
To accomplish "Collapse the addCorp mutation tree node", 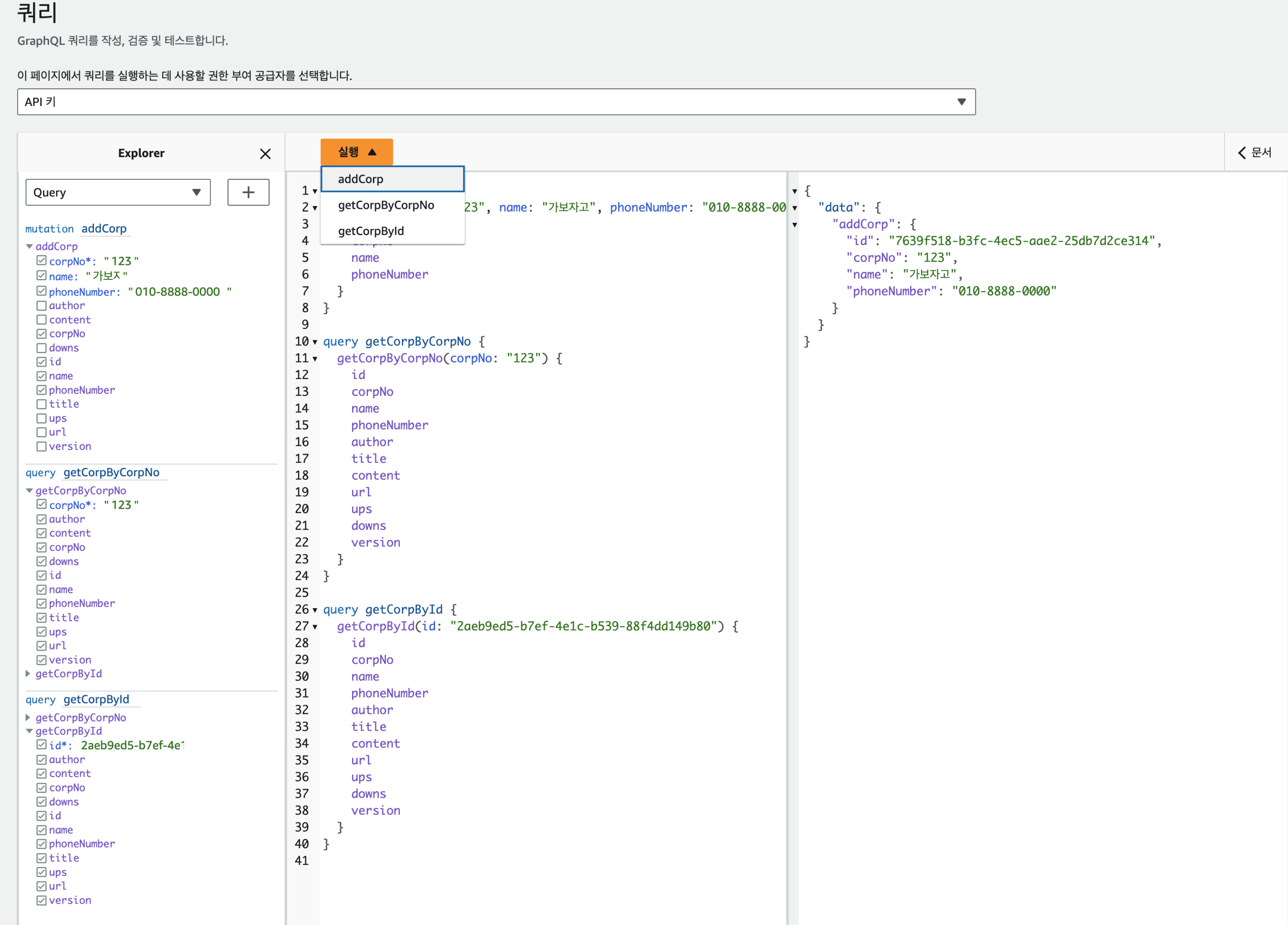I will tap(29, 246).
